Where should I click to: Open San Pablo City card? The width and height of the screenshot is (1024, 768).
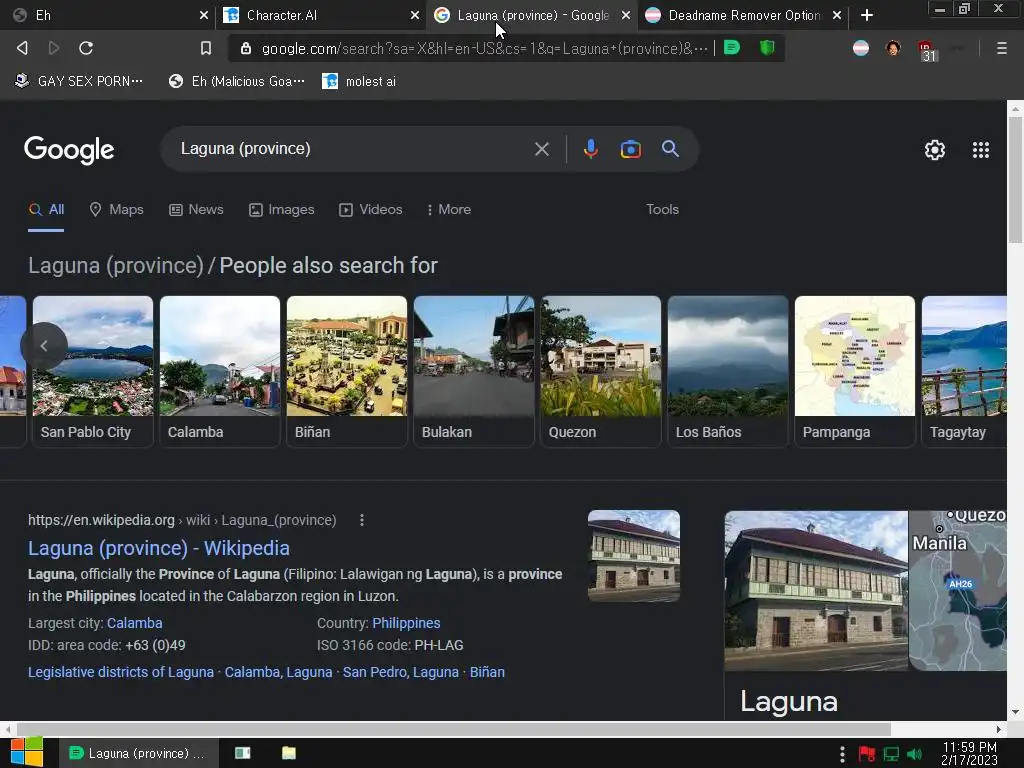(x=93, y=371)
